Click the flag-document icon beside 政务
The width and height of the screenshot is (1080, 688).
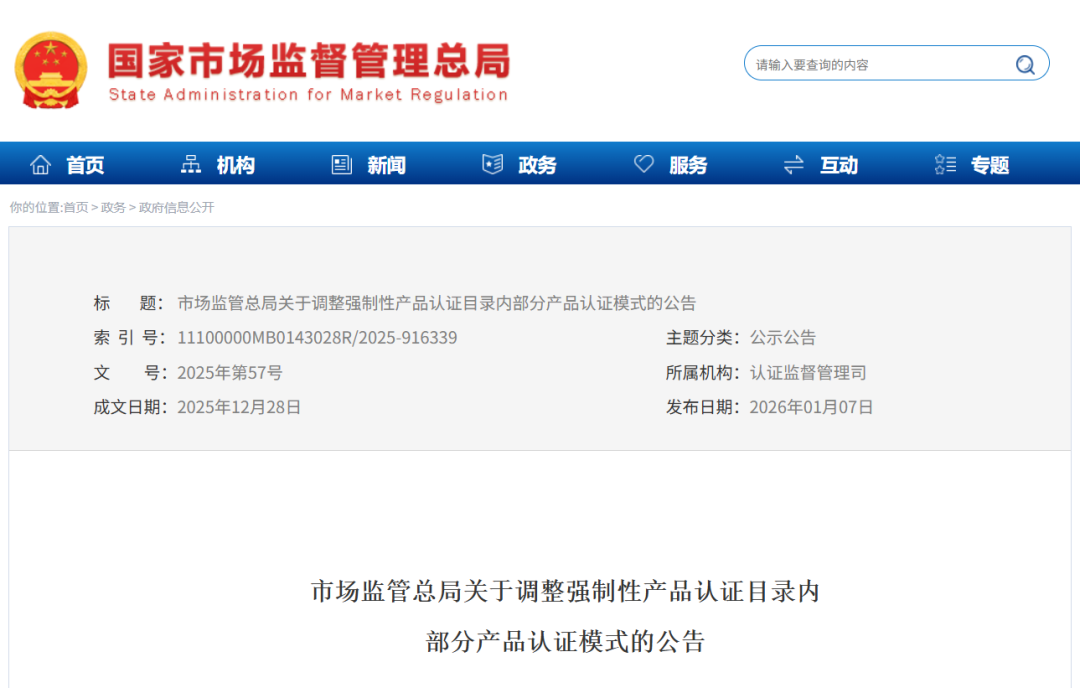[x=491, y=164]
